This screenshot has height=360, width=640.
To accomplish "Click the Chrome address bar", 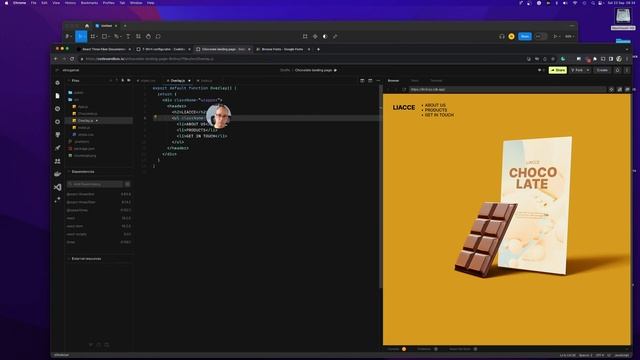I will (x=302, y=59).
